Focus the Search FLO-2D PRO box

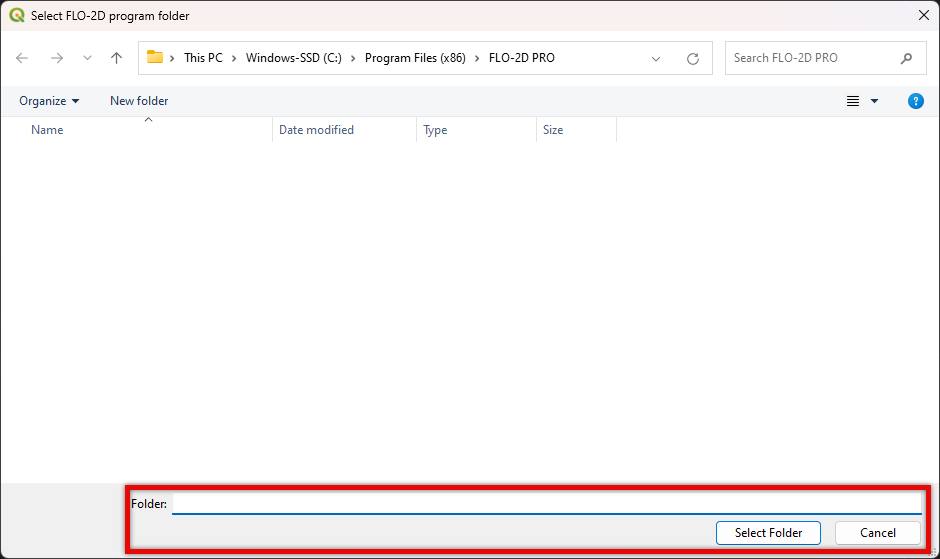(x=810, y=58)
